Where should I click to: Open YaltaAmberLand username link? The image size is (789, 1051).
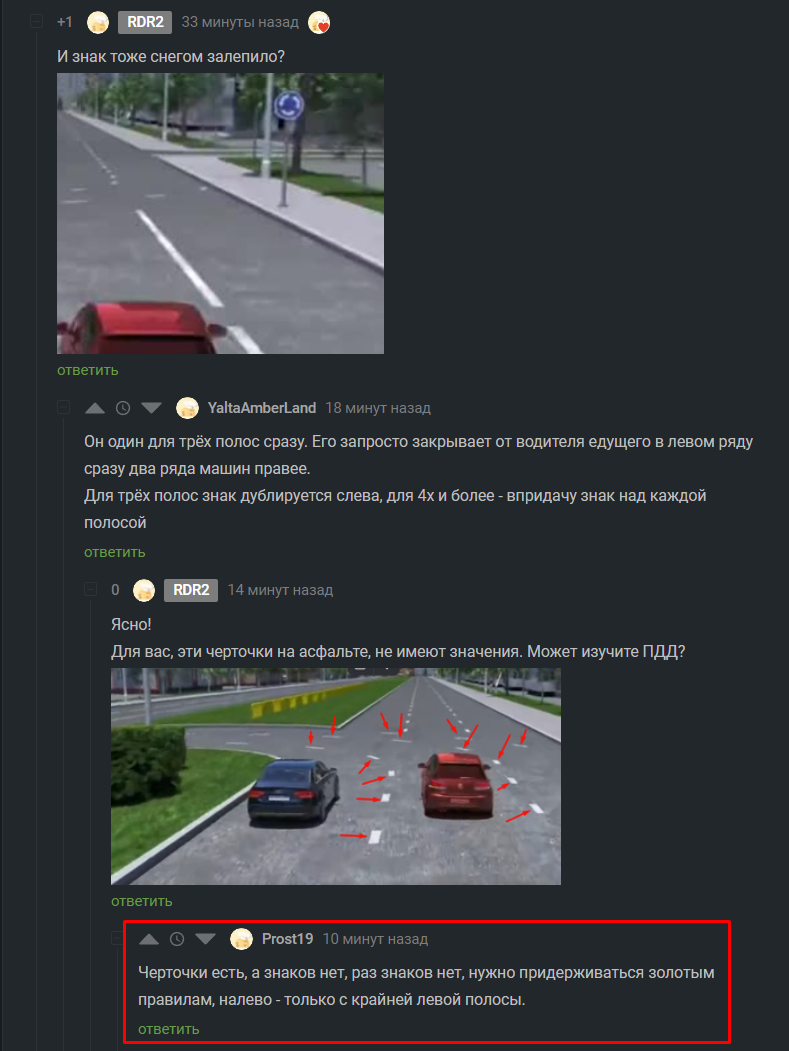pyautogui.click(x=261, y=408)
